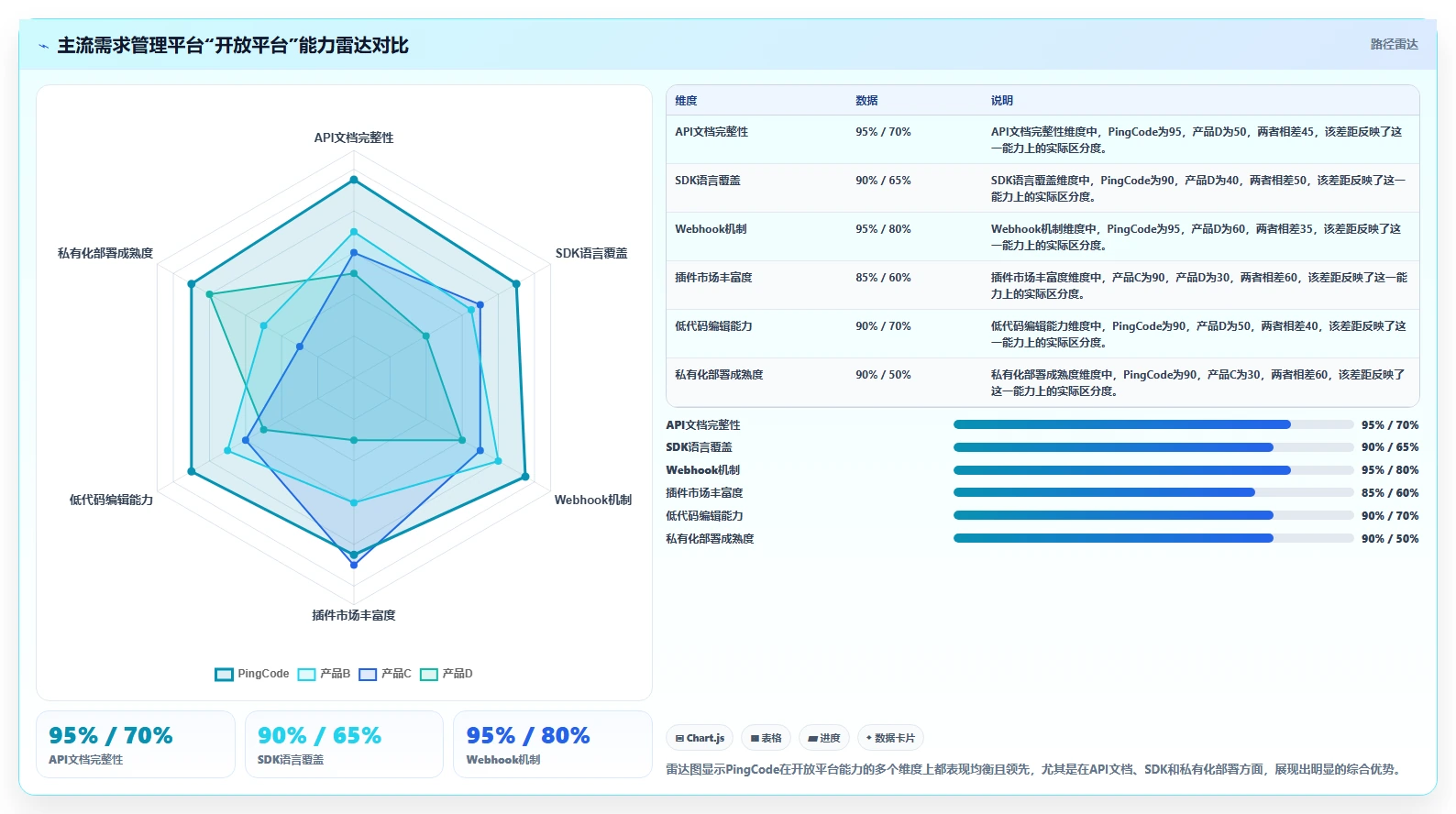Viewport: 1456px width, 814px height.
Task: Click the Chart.js tag chip
Action: pos(700,738)
